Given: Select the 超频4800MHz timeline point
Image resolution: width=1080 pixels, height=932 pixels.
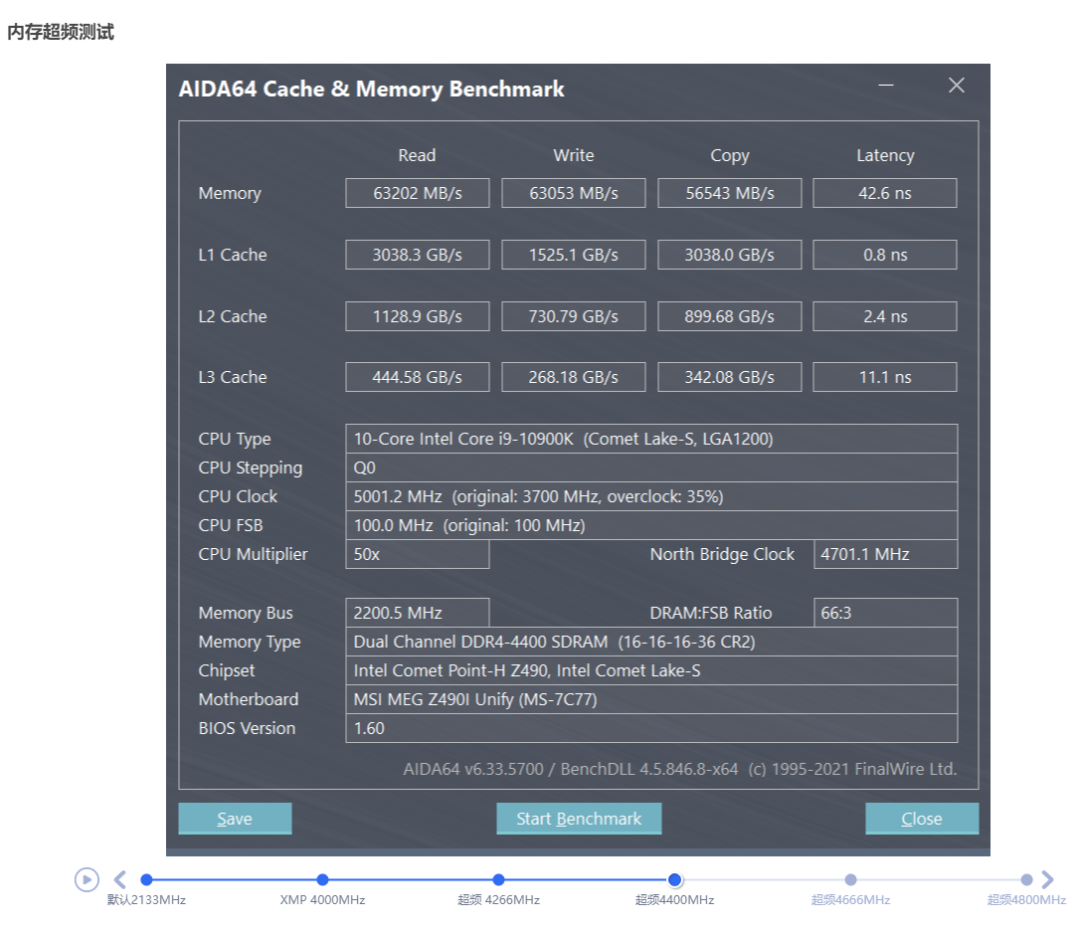Looking at the screenshot, I should 1026,880.
